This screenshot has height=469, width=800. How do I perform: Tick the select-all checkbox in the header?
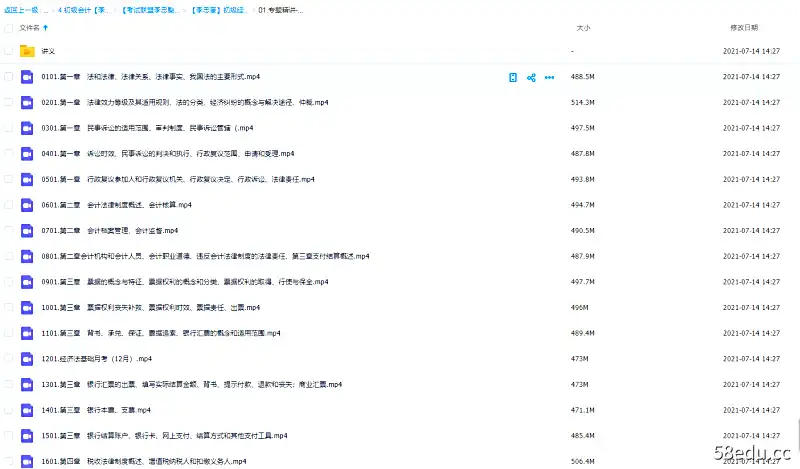pyautogui.click(x=9, y=29)
